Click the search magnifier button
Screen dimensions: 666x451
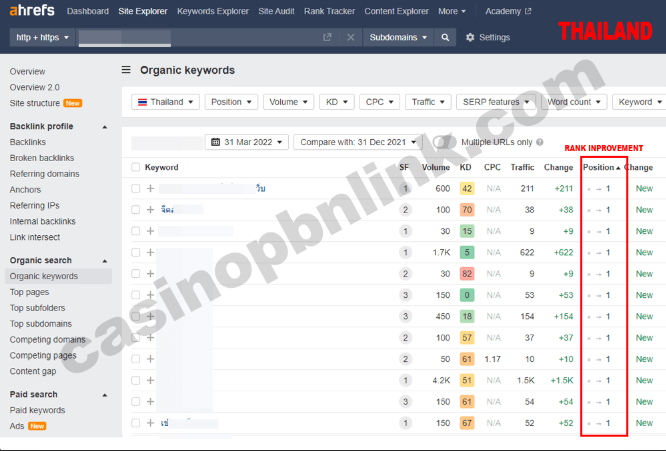[x=445, y=37]
